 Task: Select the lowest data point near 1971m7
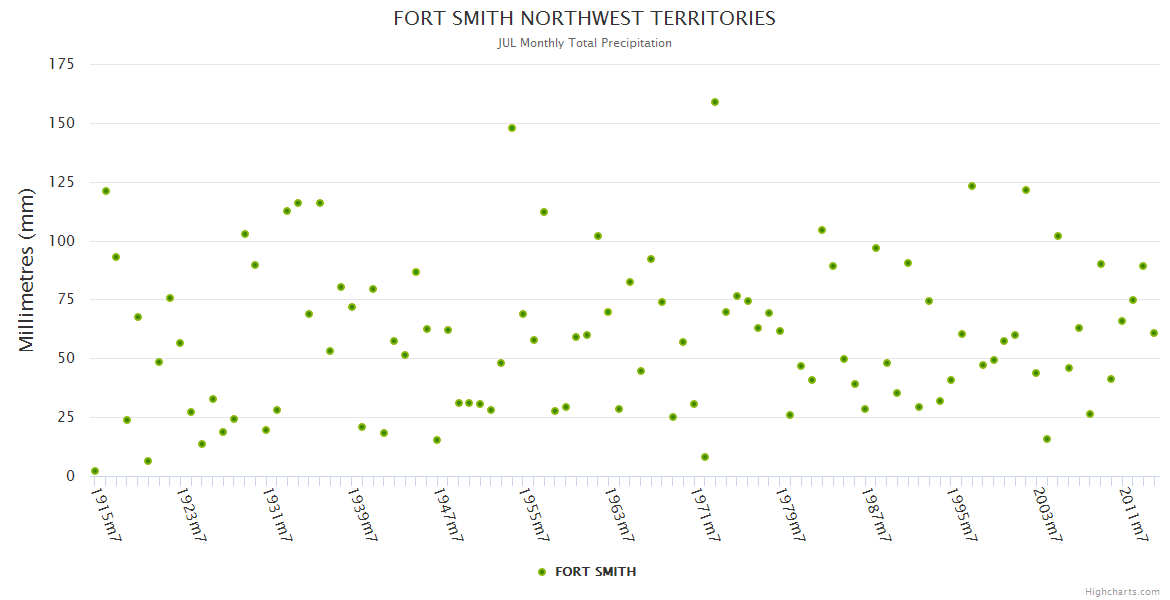pos(705,457)
